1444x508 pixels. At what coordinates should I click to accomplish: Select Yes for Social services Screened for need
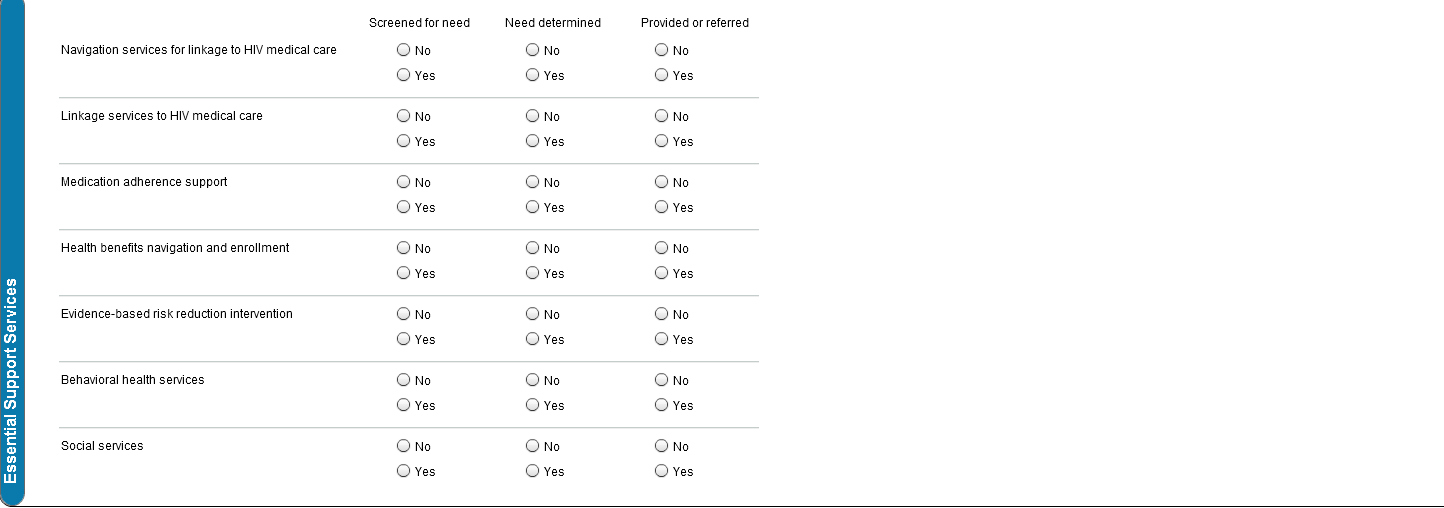pos(404,471)
